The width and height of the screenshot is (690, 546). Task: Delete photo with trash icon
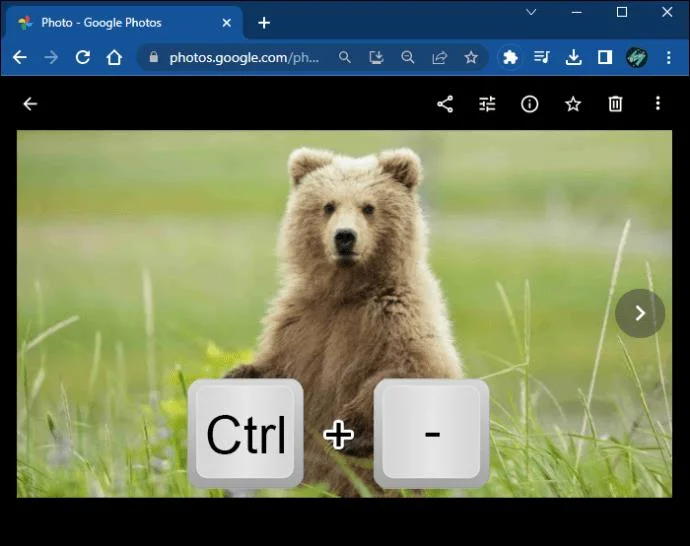(x=615, y=104)
